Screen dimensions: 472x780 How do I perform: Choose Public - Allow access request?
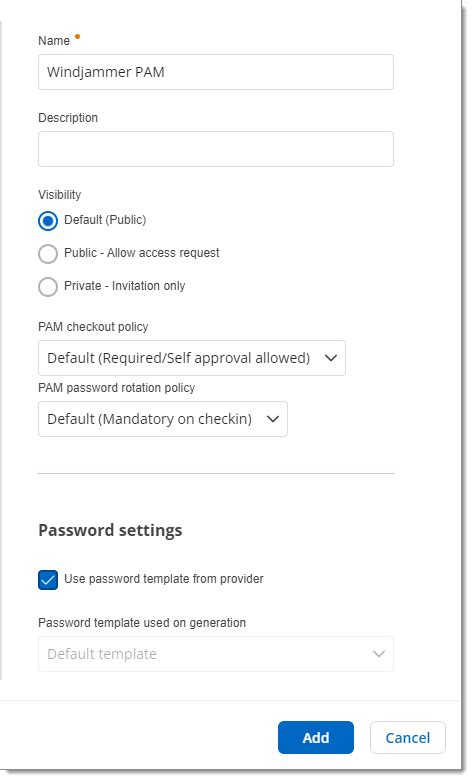[x=48, y=254]
